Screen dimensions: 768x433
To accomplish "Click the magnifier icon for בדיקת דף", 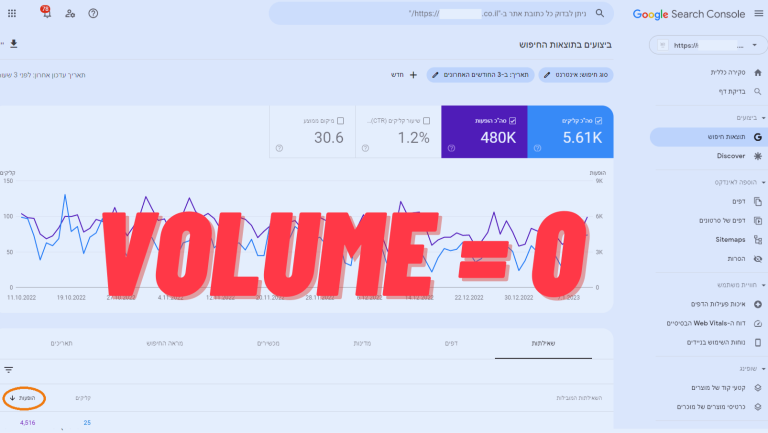I will tap(758, 92).
